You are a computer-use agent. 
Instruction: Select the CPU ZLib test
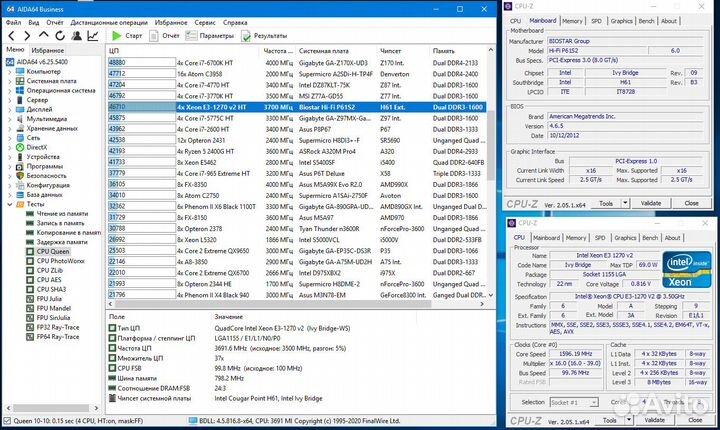[50, 270]
